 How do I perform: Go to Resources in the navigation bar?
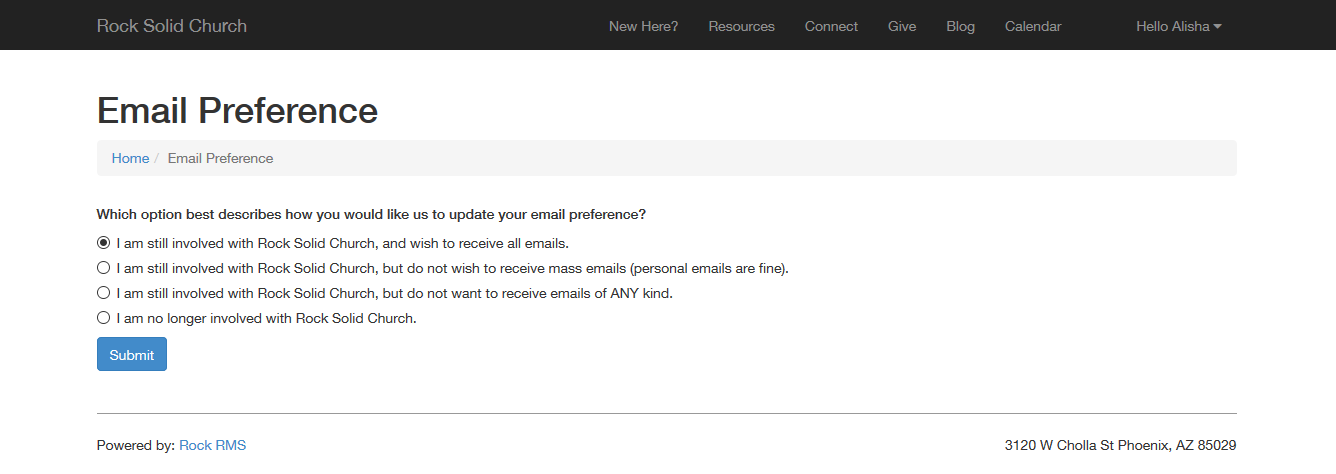coord(741,26)
